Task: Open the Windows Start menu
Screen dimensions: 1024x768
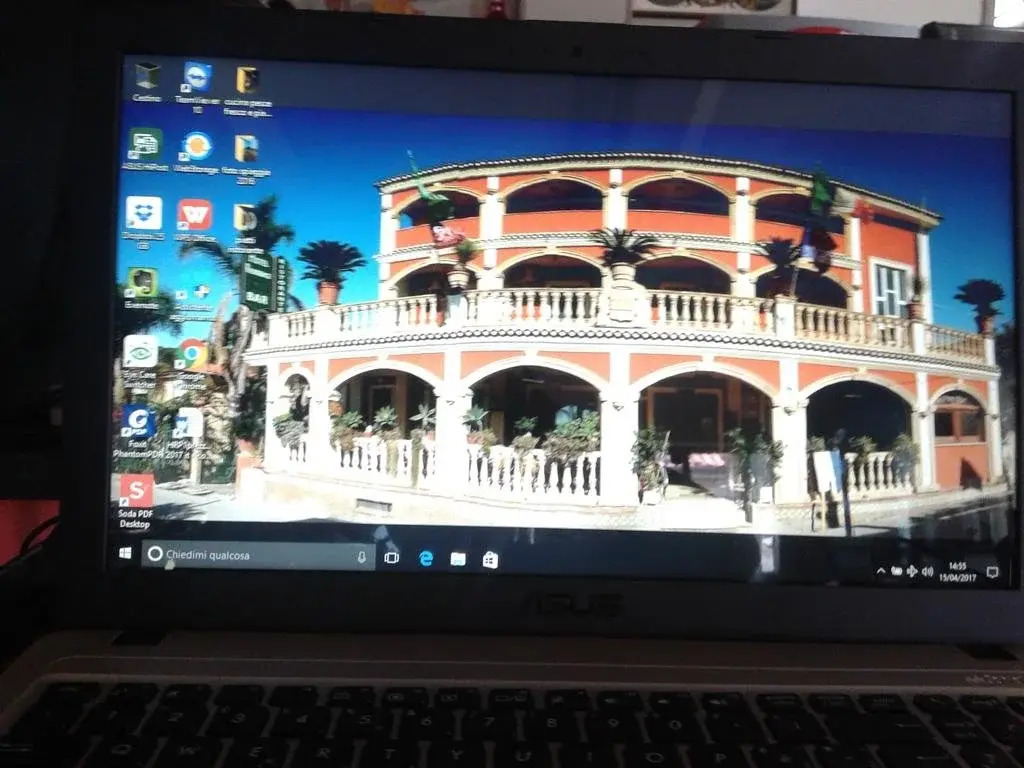Action: tap(125, 553)
